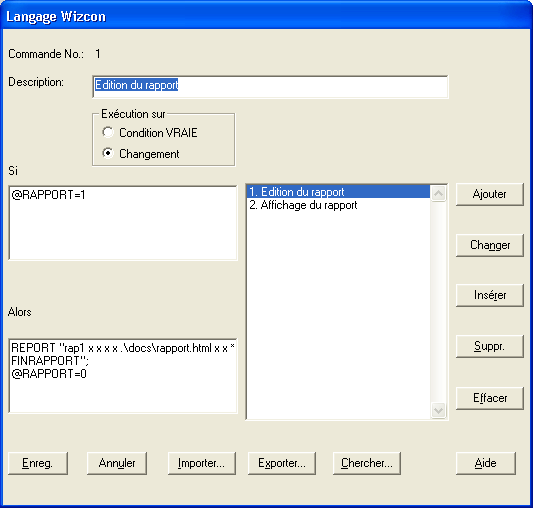
Task: Open the Chercher... search dialog
Action: (367, 463)
